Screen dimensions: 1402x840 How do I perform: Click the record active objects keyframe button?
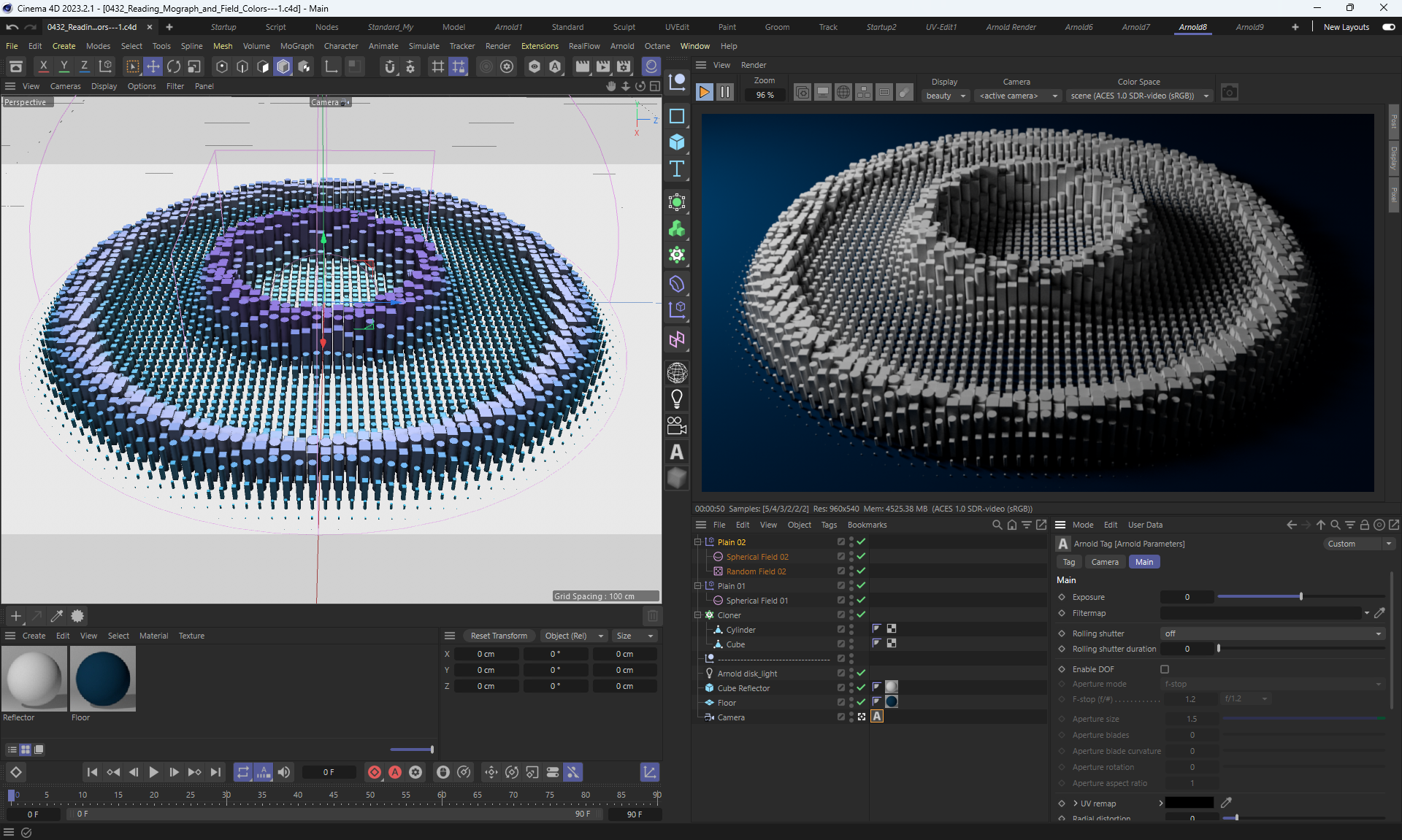pyautogui.click(x=375, y=772)
